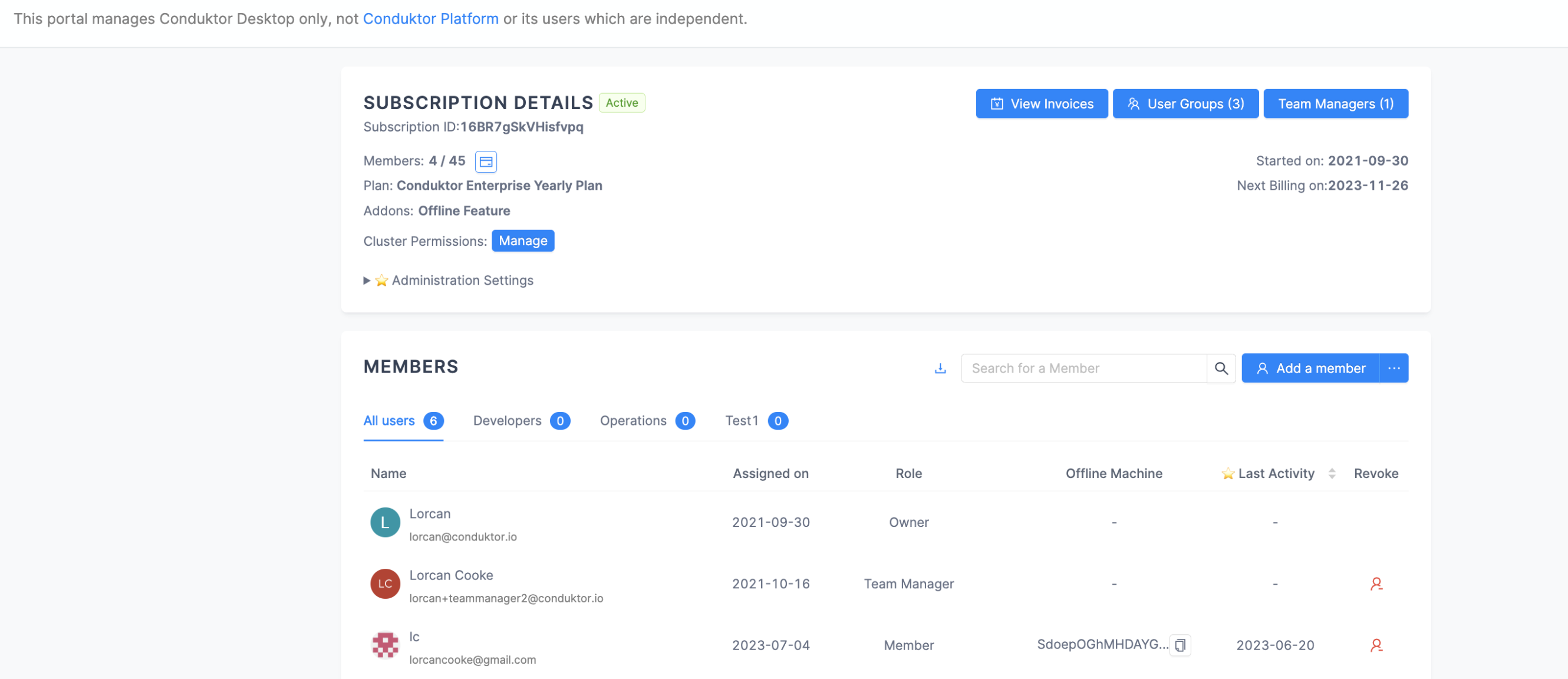Screen dimensions: 1568x679
Task: Revoke the lorcancooke@gmail.com member license icon
Action: [1376, 645]
